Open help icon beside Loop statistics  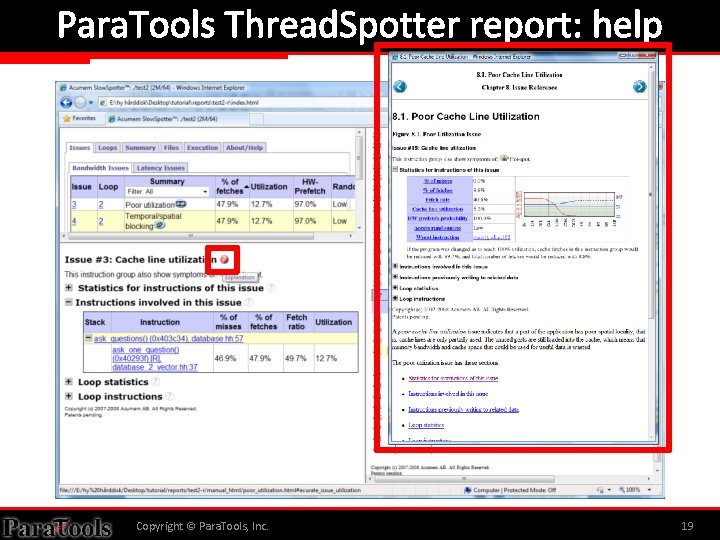click(x=156, y=382)
